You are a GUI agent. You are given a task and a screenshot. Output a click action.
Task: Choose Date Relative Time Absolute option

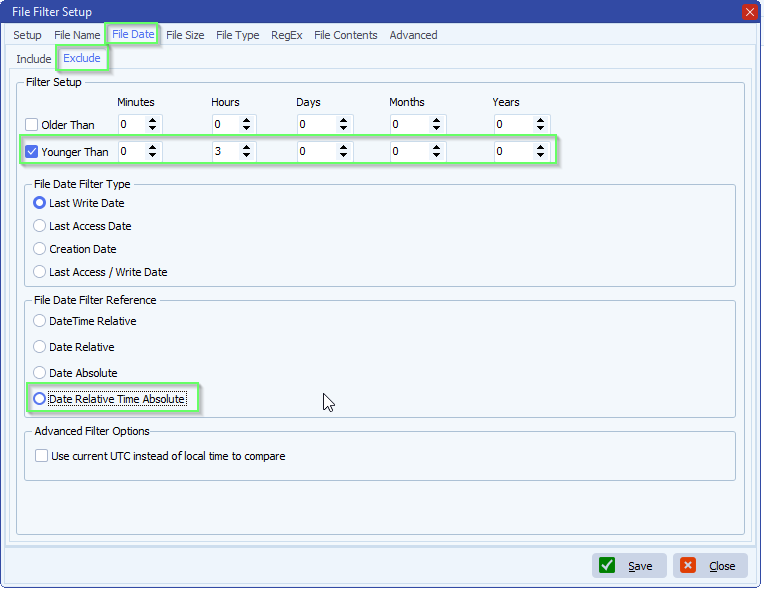click(39, 399)
